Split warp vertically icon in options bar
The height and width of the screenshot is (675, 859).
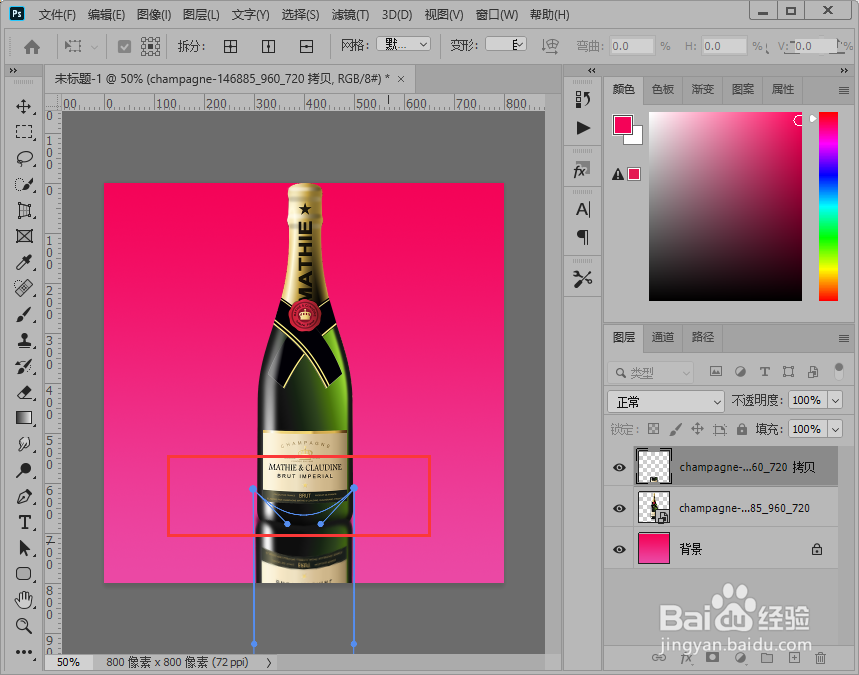click(x=268, y=47)
